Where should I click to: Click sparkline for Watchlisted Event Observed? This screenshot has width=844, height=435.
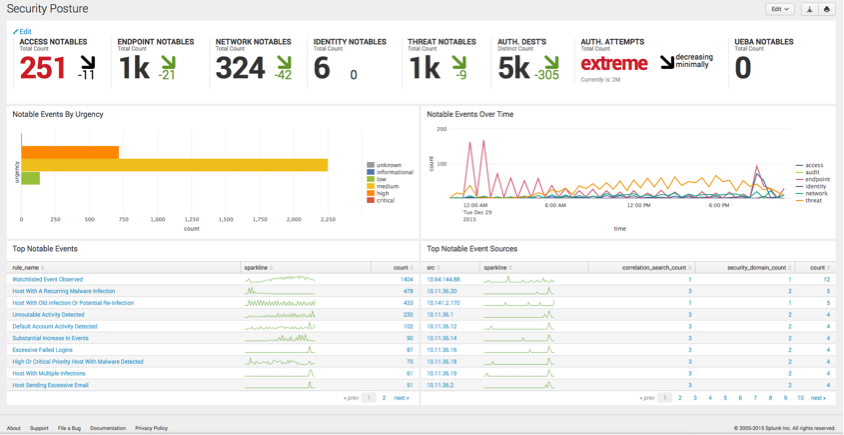(x=280, y=279)
